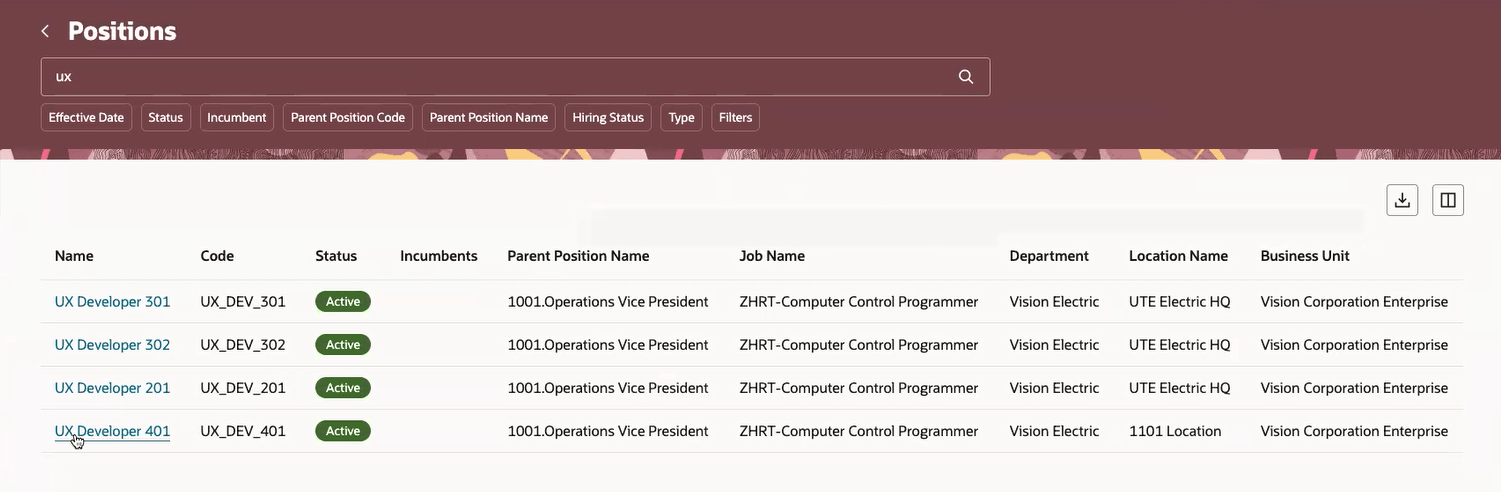Open the Incumbent filter chip

pyautogui.click(x=237, y=117)
